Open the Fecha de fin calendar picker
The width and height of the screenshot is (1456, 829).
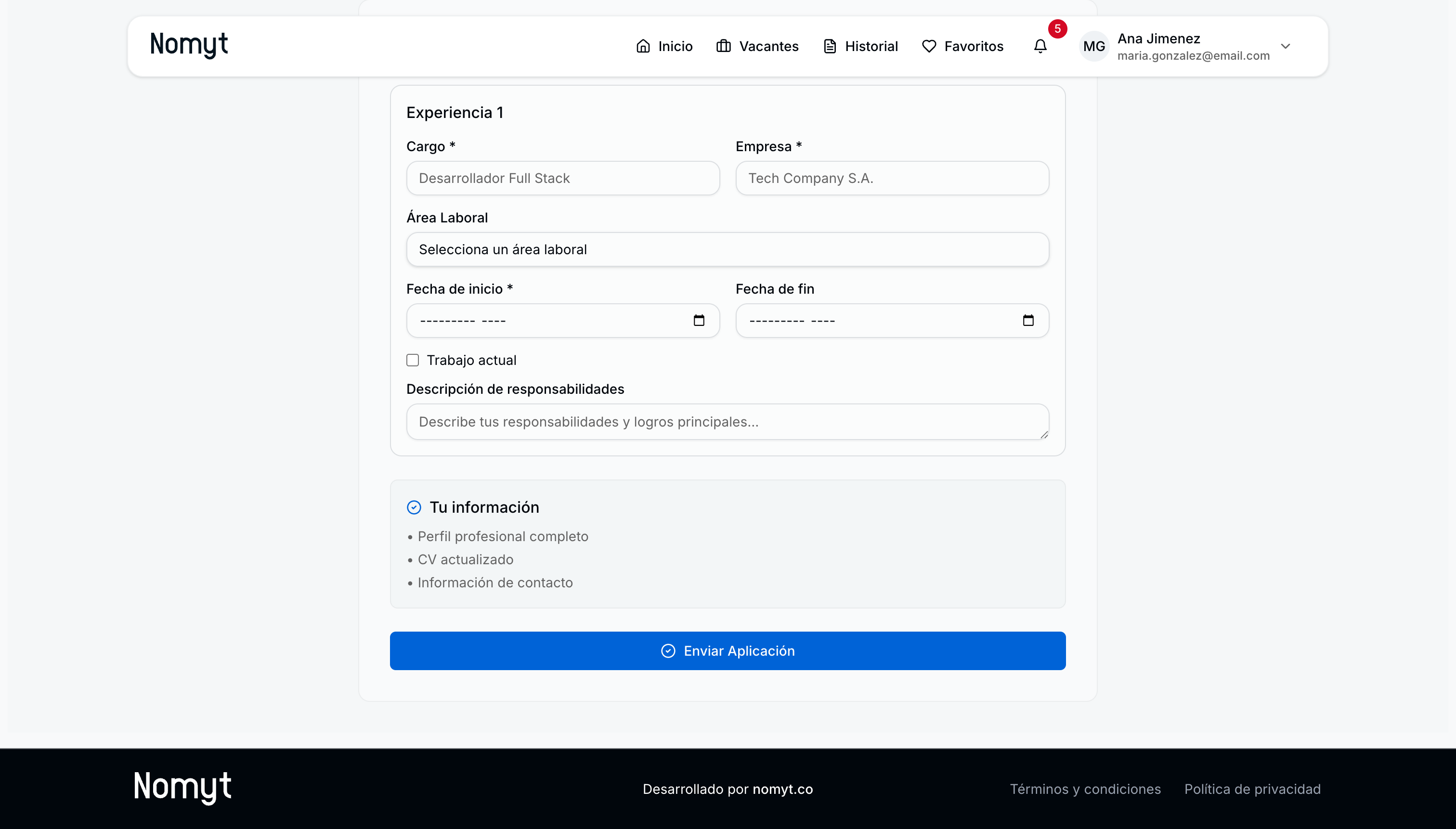pos(1028,321)
